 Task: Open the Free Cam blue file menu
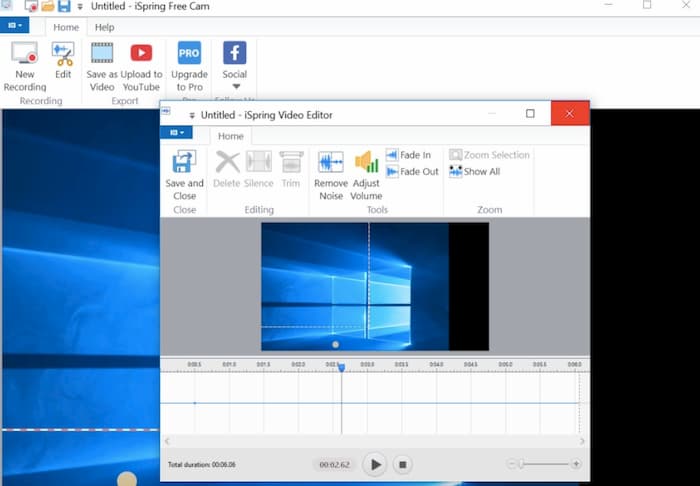tap(16, 27)
